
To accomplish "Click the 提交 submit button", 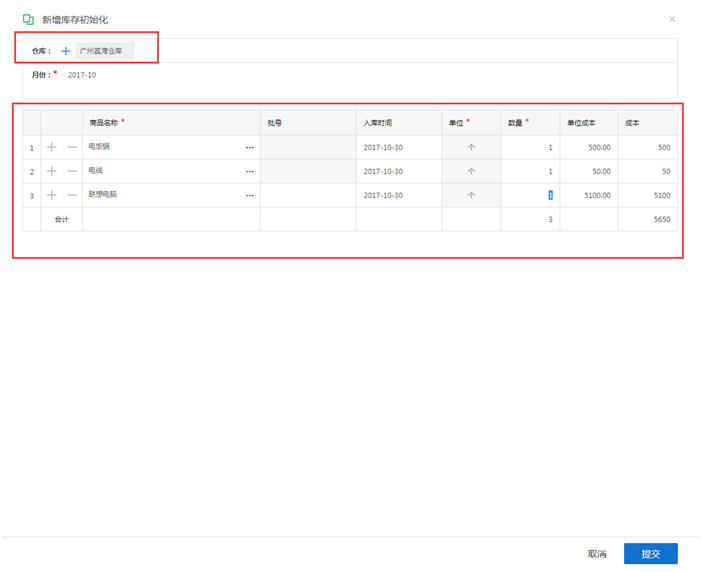I will pos(651,554).
